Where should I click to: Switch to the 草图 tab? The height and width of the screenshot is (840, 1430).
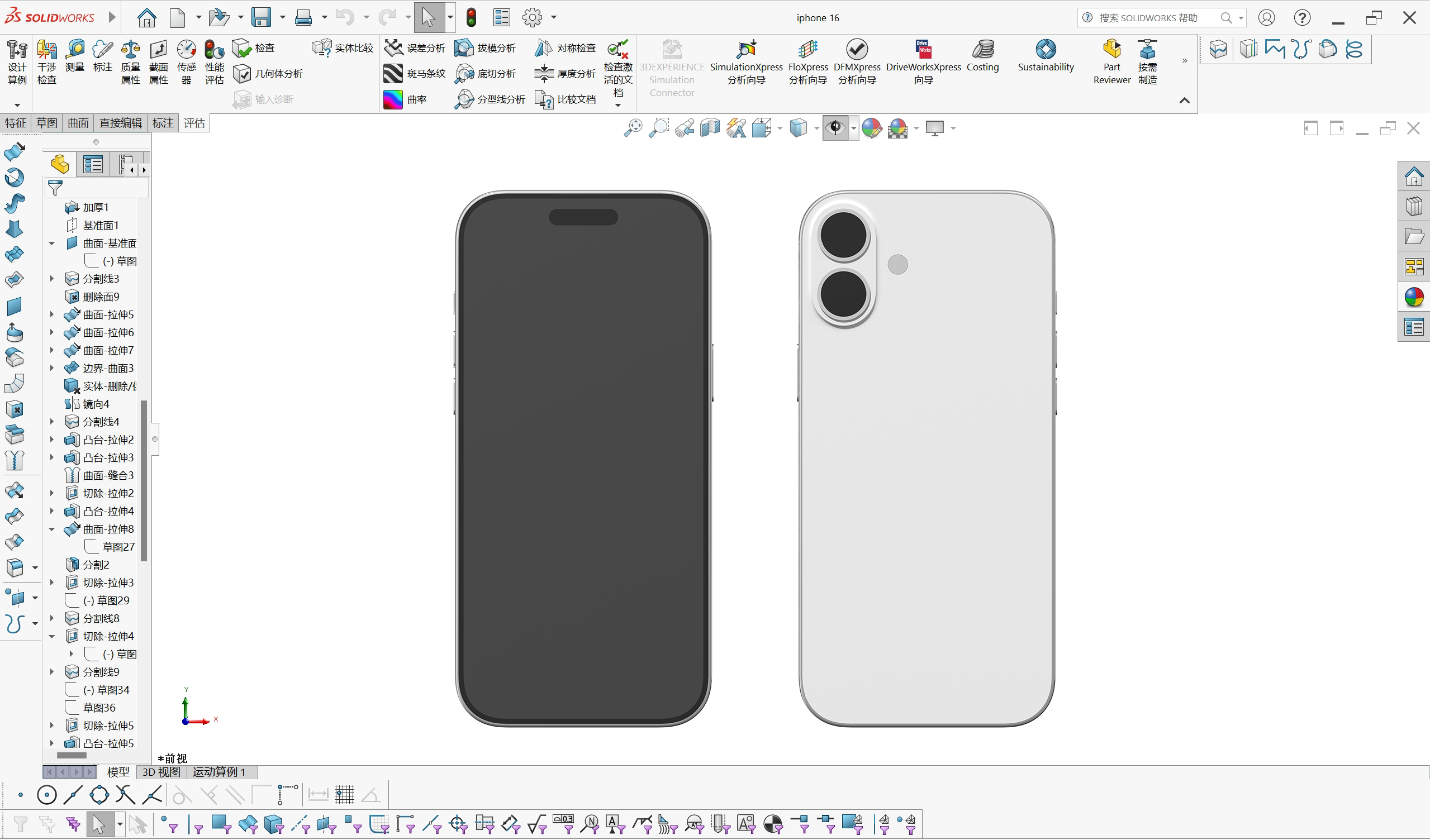(46, 122)
